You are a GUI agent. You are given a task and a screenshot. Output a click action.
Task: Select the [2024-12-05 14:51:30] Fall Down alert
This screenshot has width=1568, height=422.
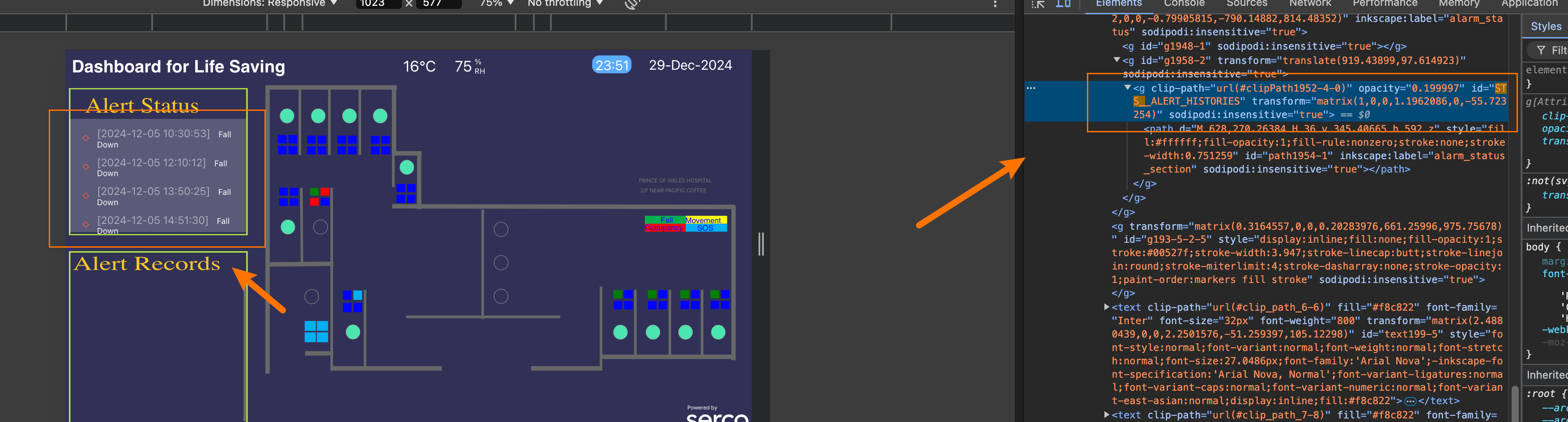coord(164,225)
